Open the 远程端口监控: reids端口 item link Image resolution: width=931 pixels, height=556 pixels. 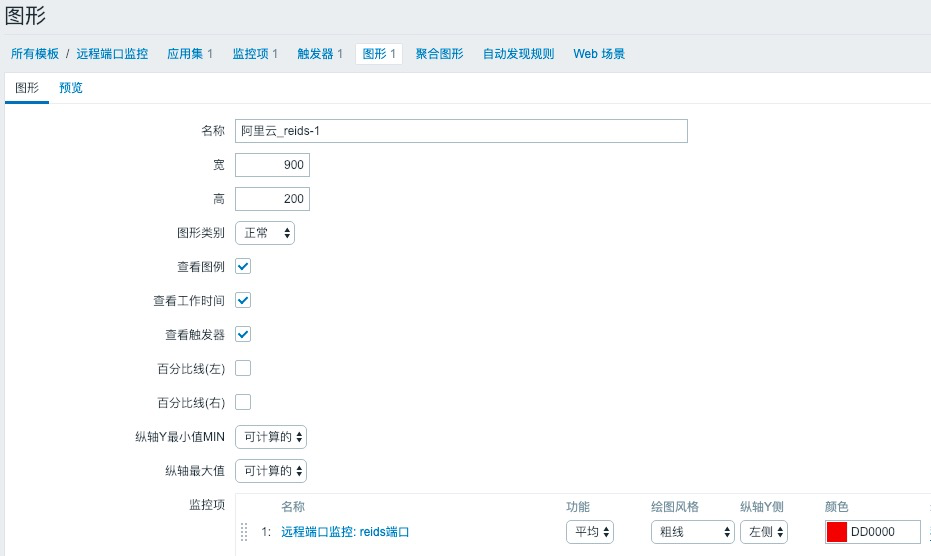click(x=345, y=532)
